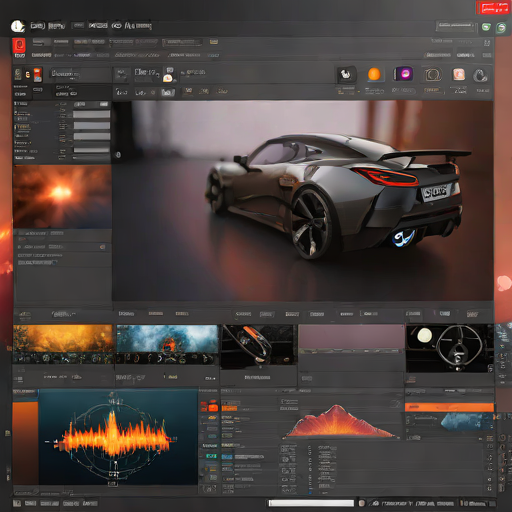Select the lens flare preview thumbnail
Viewport: 512px width, 512px height.
(x=62, y=197)
